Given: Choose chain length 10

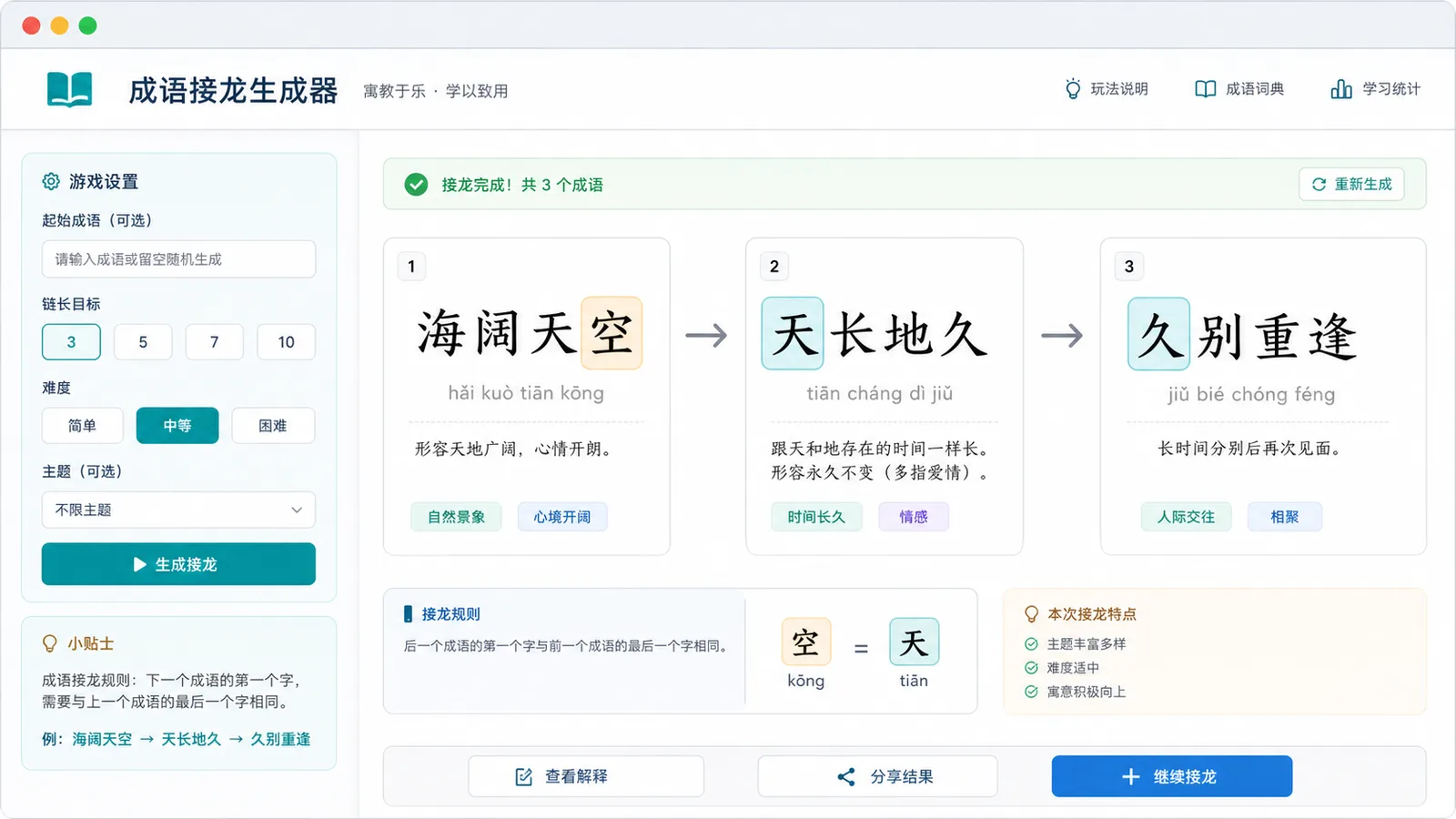Looking at the screenshot, I should pyautogui.click(x=286, y=342).
